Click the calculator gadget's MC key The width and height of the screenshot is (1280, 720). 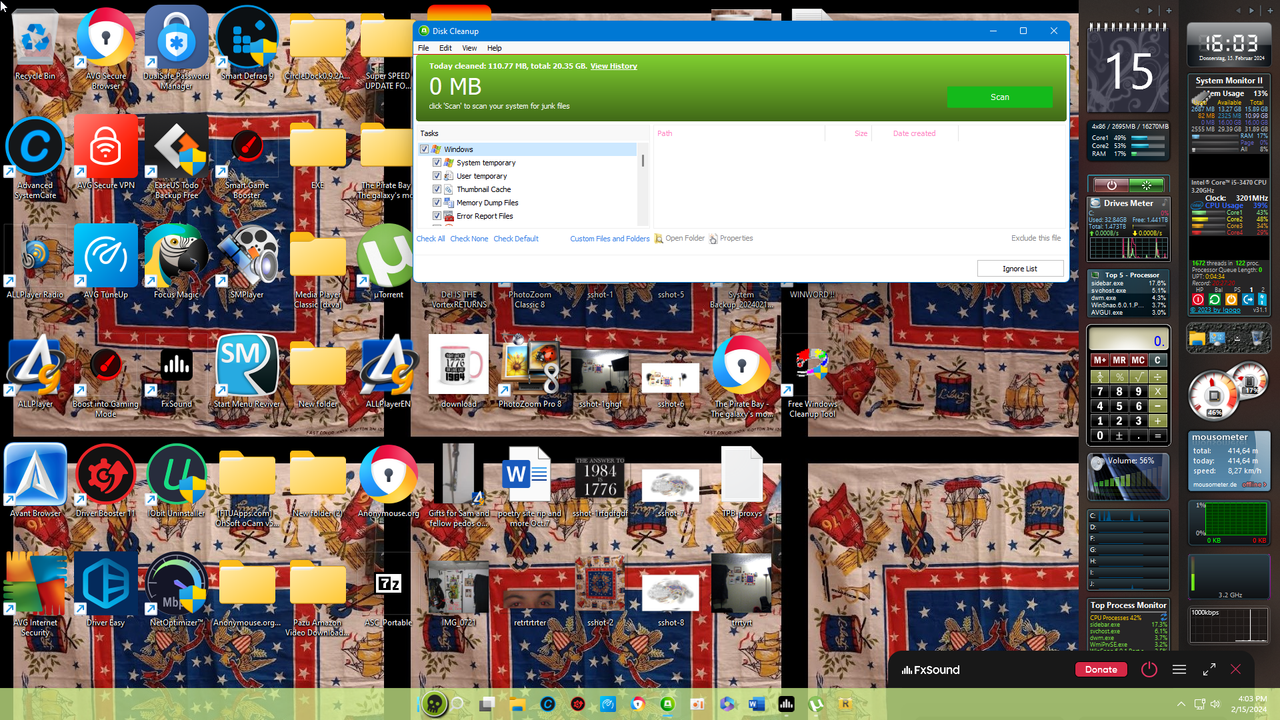1137,360
